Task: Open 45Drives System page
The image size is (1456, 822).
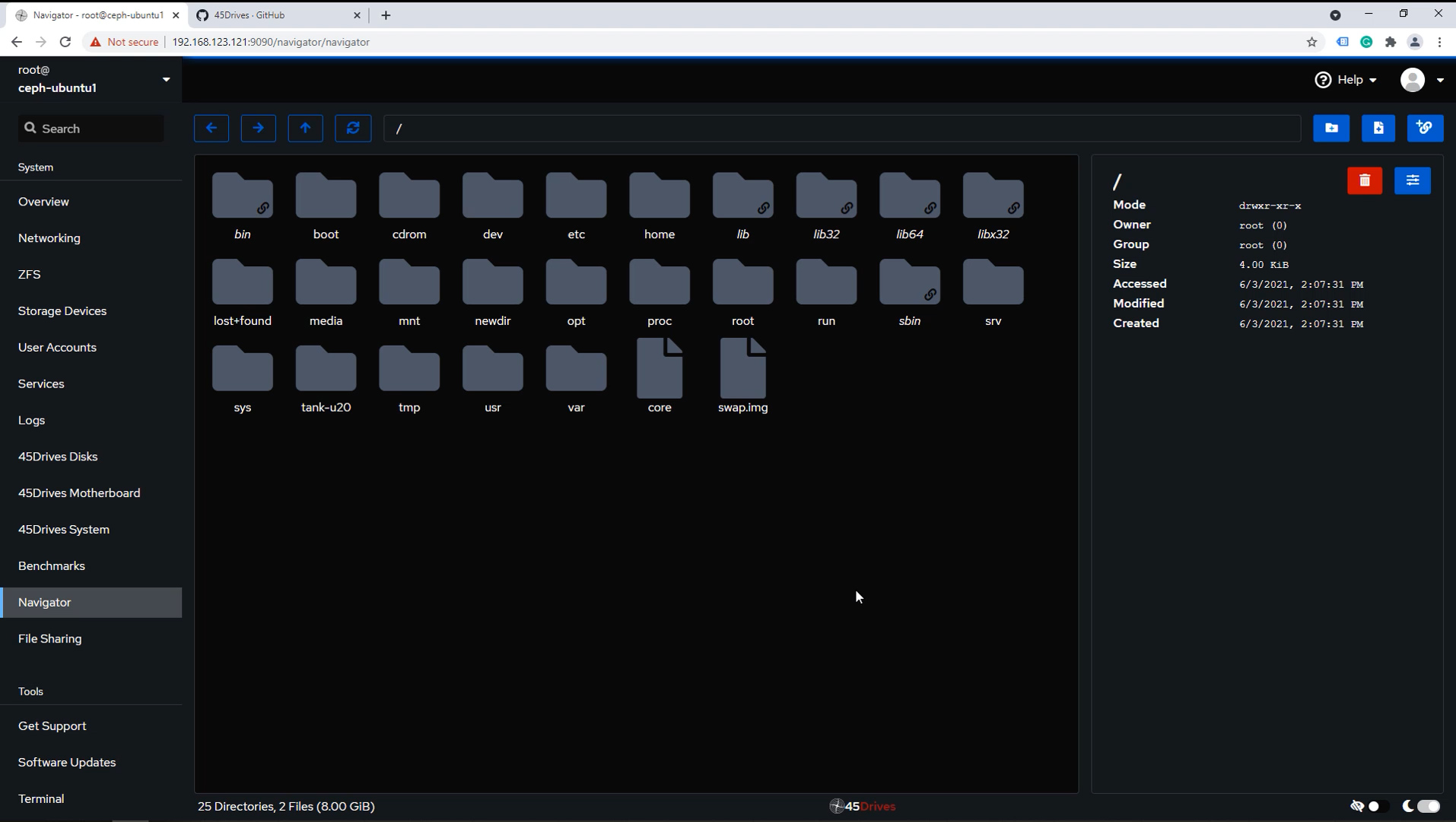Action: (x=91, y=530)
